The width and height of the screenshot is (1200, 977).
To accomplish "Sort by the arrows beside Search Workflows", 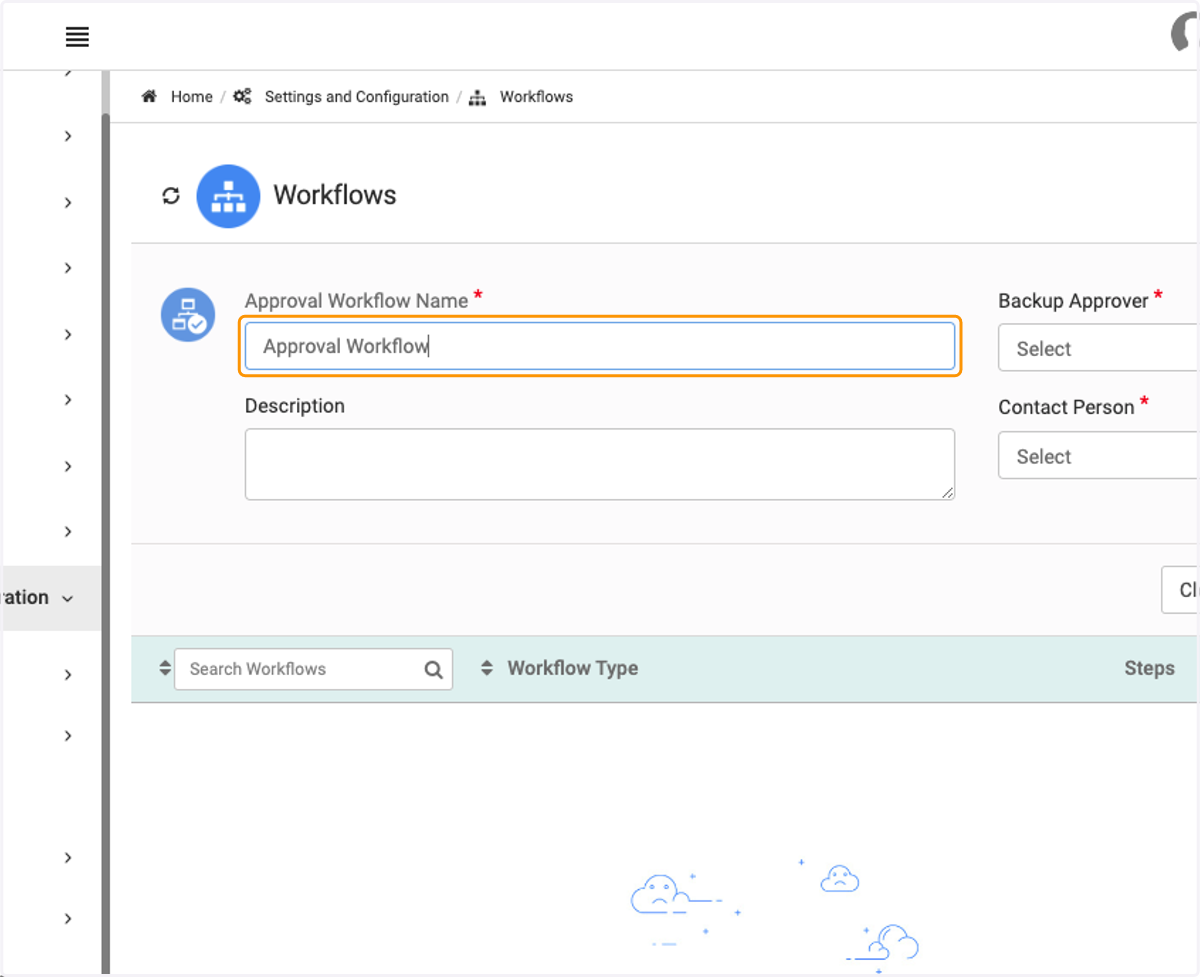I will pyautogui.click(x=165, y=668).
